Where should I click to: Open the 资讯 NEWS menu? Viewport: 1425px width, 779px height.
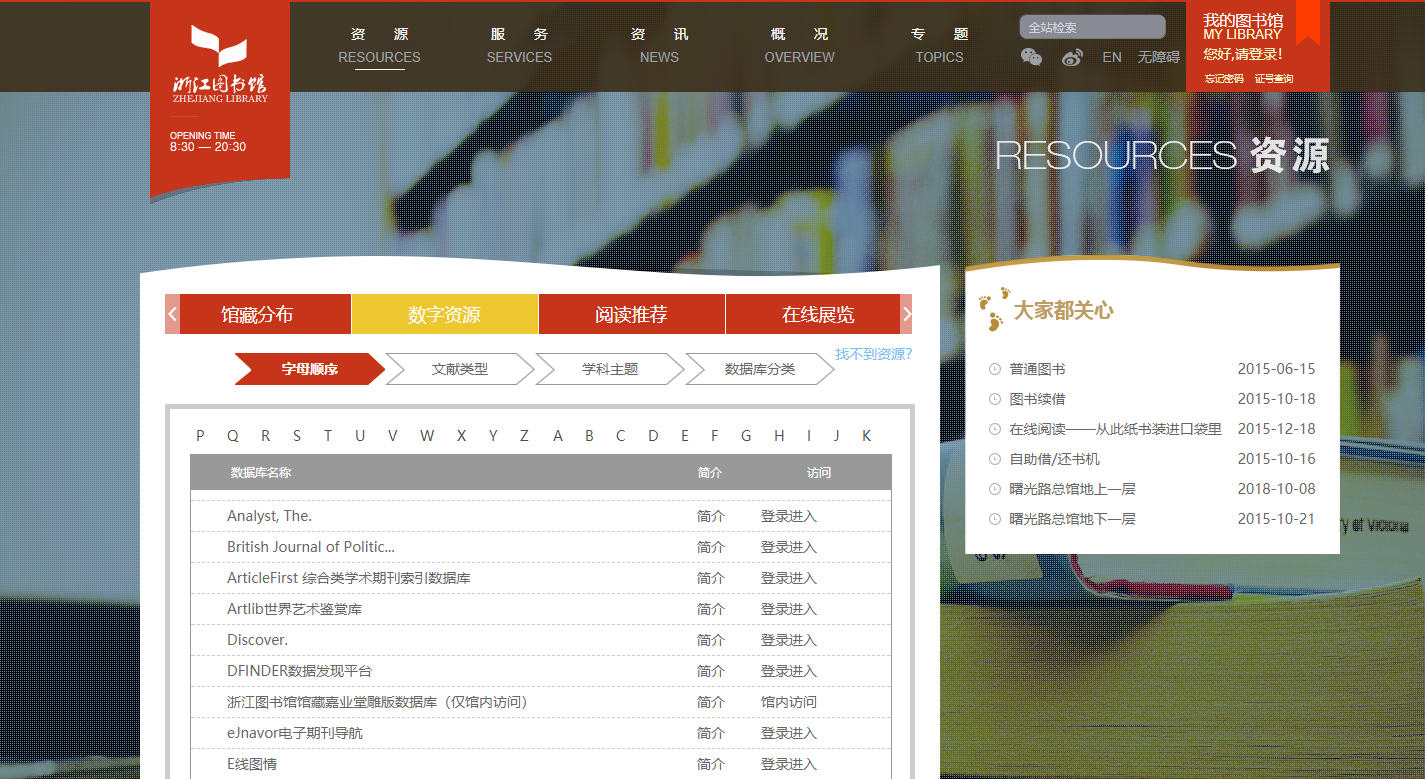(x=659, y=46)
